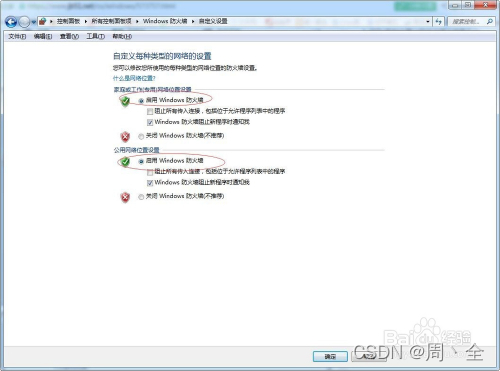Click red shield under 公用网络位置设置
This screenshot has height=371, width=500.
(125, 197)
